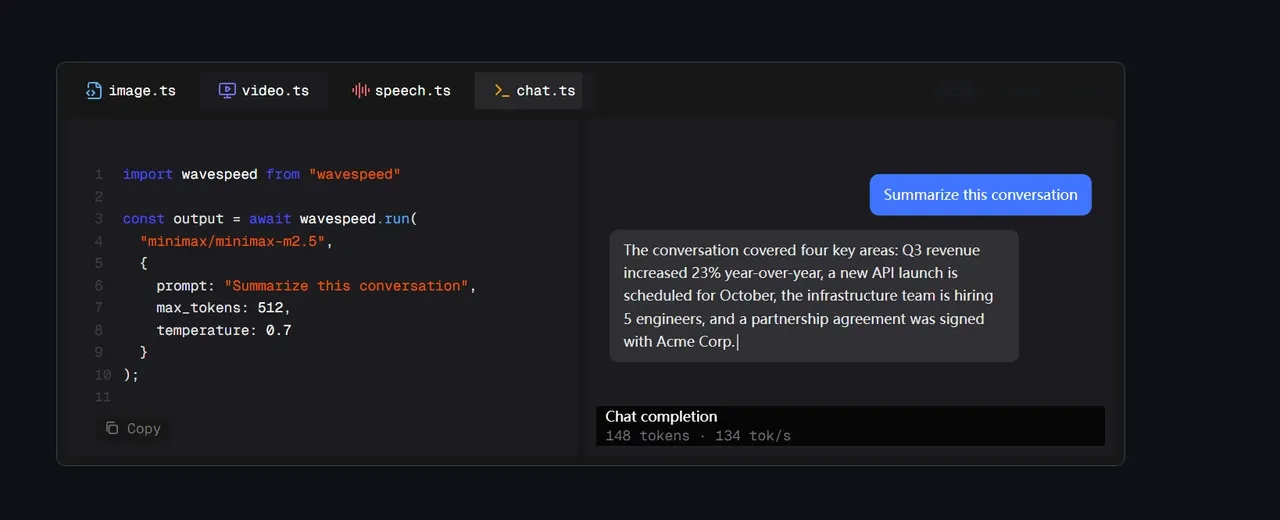Click line number 10 in the gutter
Screen dimensions: 1280x520
click(x=103, y=375)
